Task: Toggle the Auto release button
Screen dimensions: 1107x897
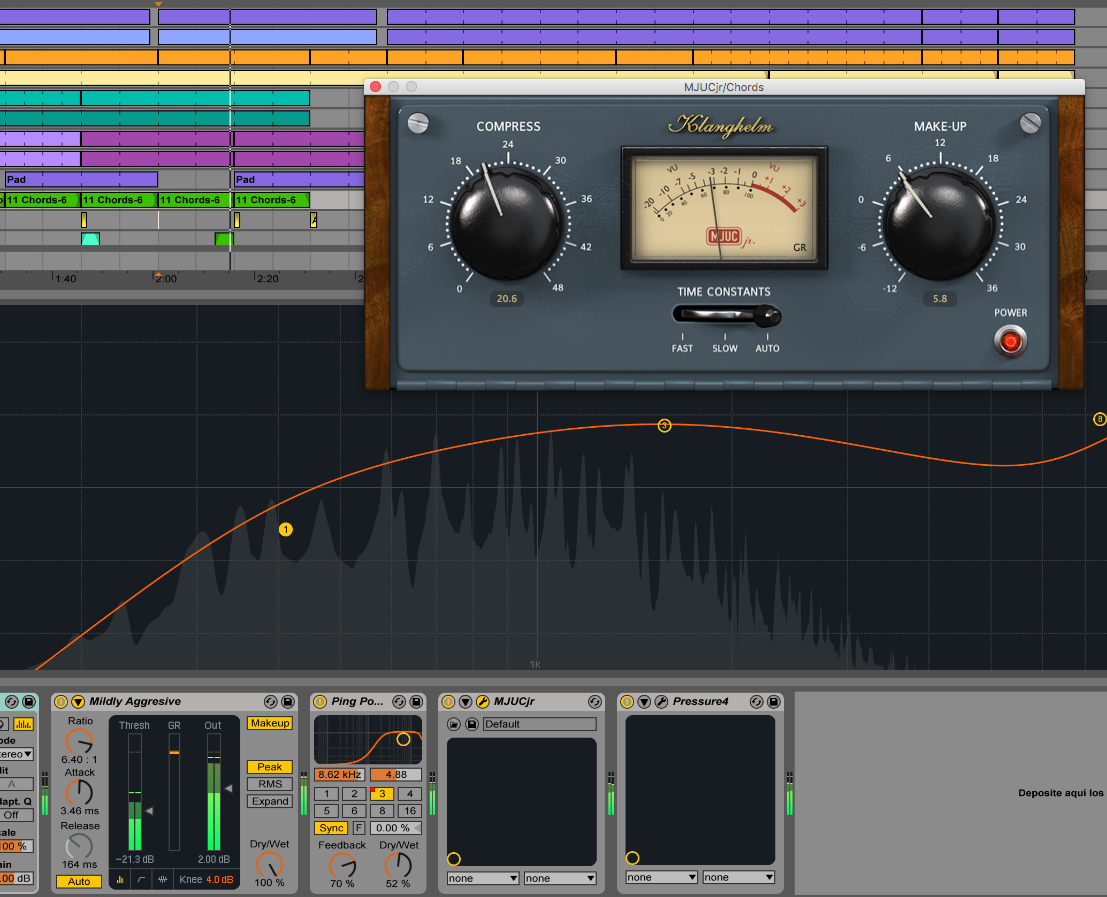Action: (x=79, y=881)
